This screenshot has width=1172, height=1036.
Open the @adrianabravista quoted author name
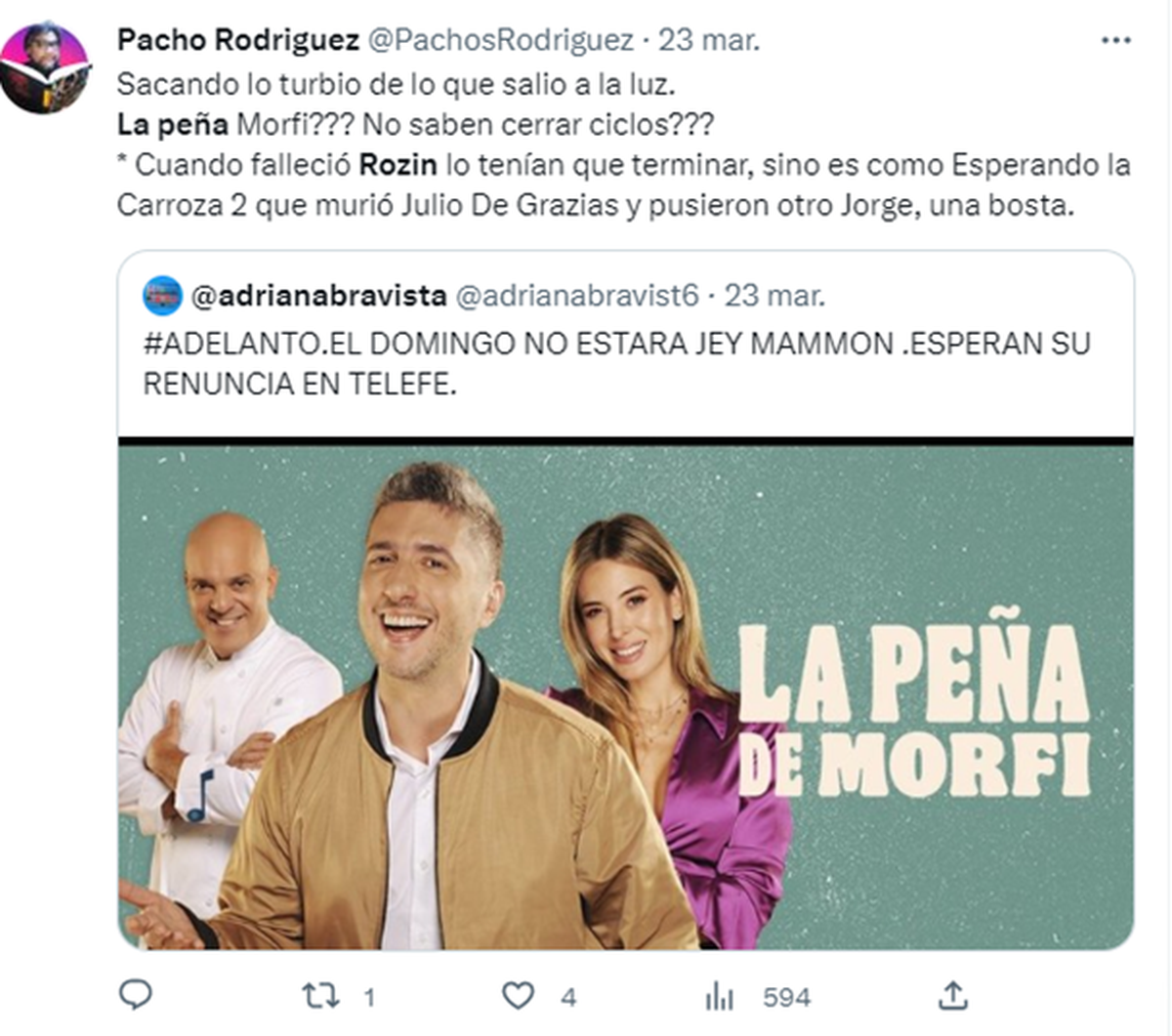pos(319,295)
